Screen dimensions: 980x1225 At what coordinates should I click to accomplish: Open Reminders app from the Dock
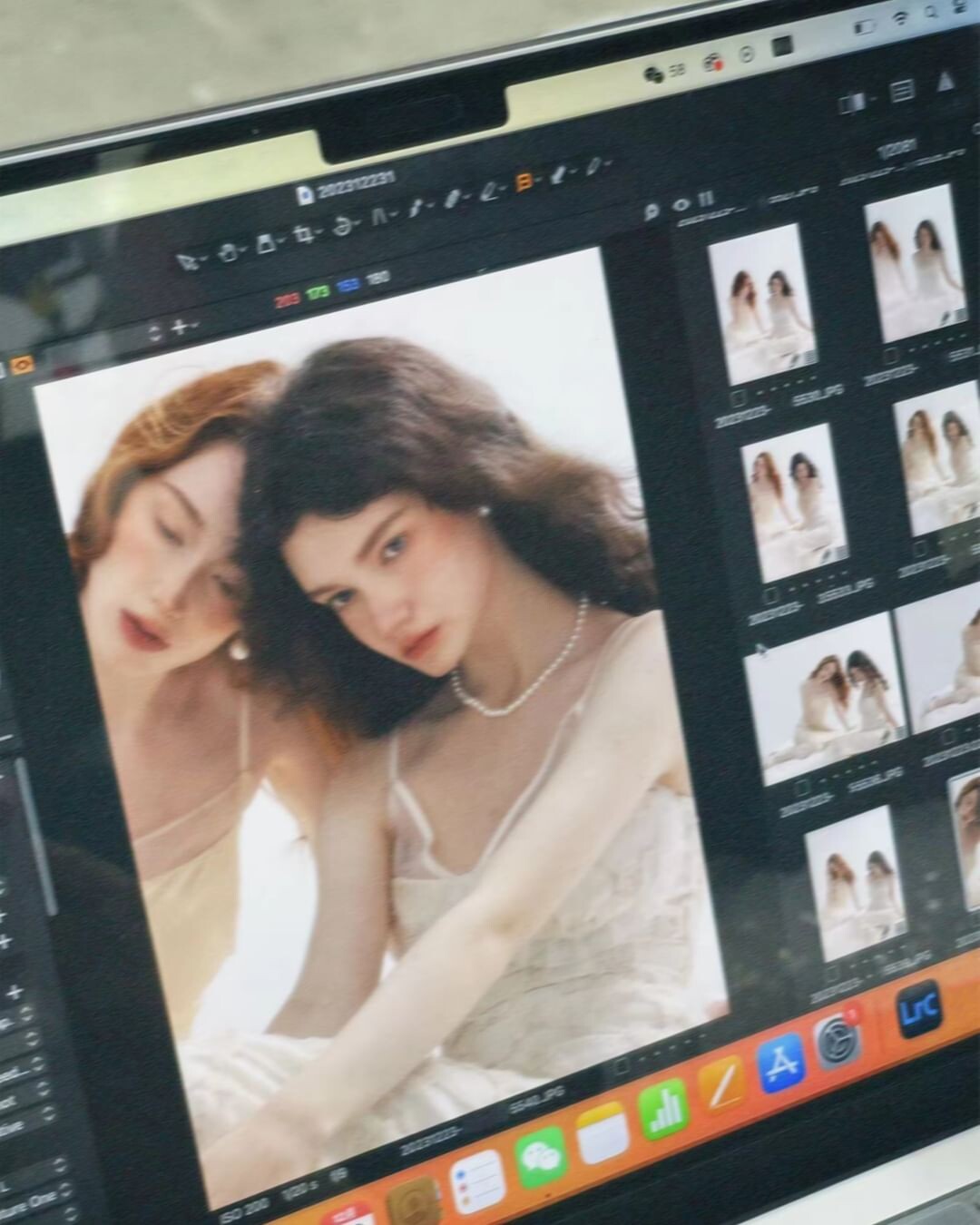(x=477, y=1182)
